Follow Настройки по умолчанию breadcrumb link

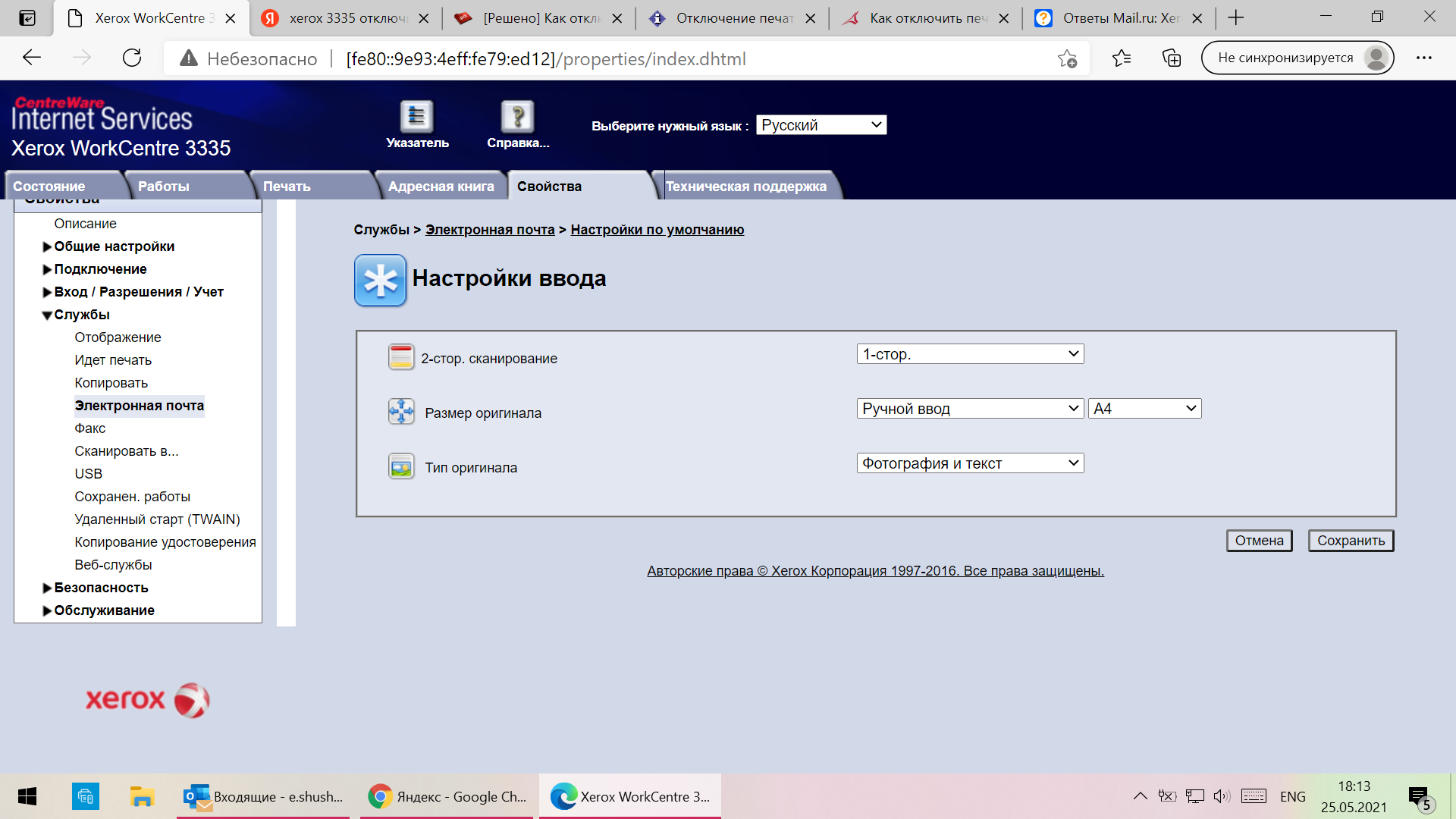click(x=657, y=230)
